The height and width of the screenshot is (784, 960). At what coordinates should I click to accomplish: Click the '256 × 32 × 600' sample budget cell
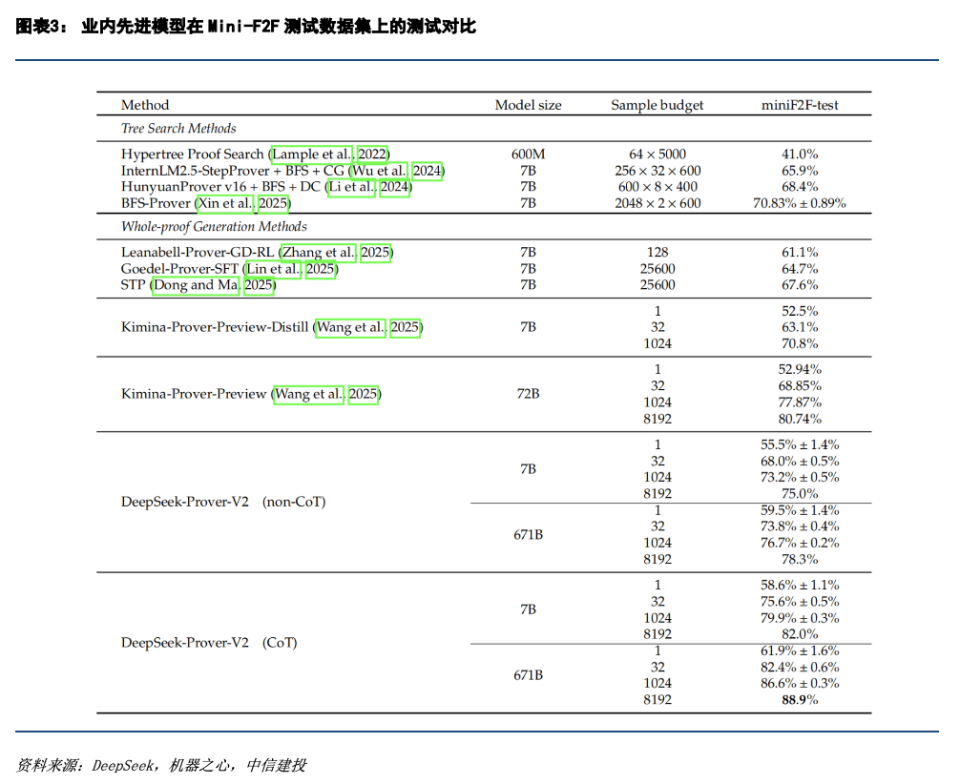(x=658, y=170)
